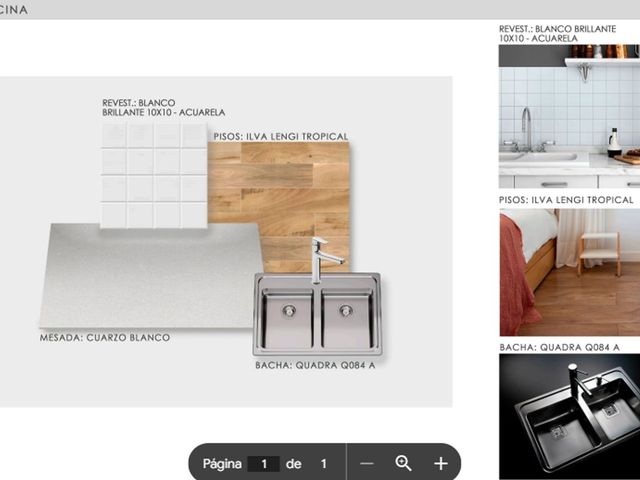Click the chrome faucet on the sink
The image size is (640, 480).
point(324,259)
